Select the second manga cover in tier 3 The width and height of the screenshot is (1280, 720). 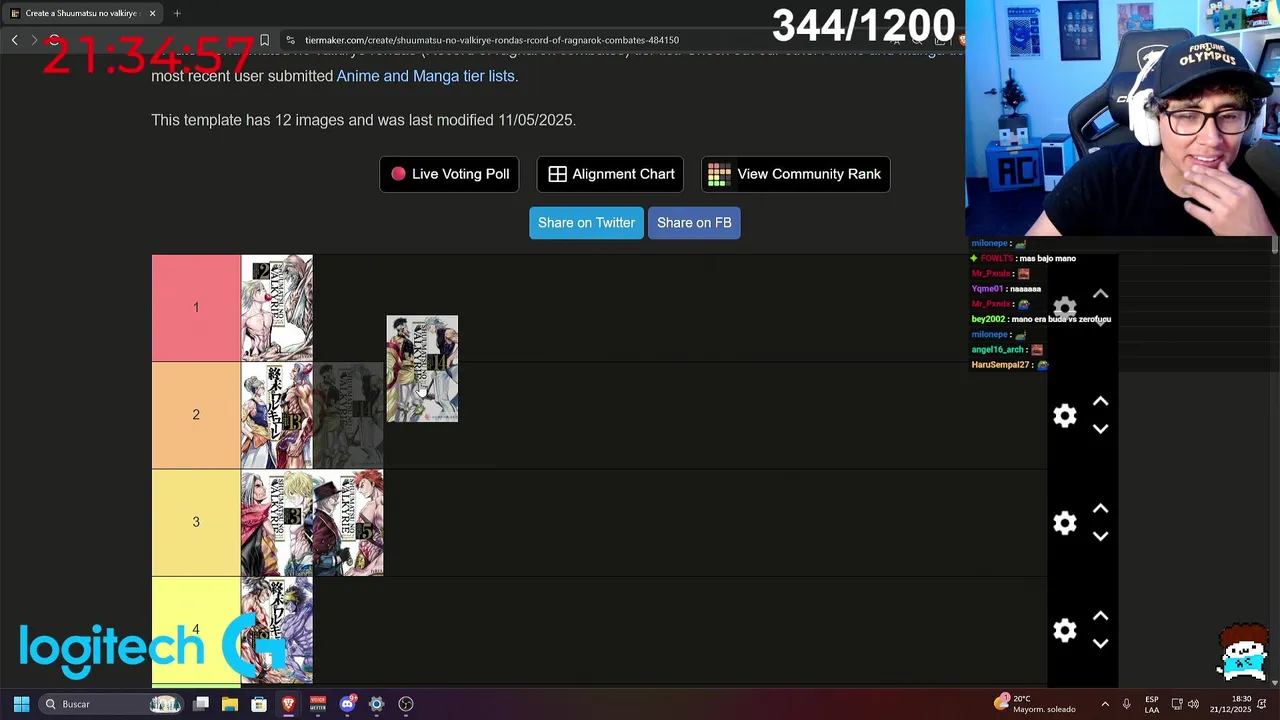click(348, 523)
